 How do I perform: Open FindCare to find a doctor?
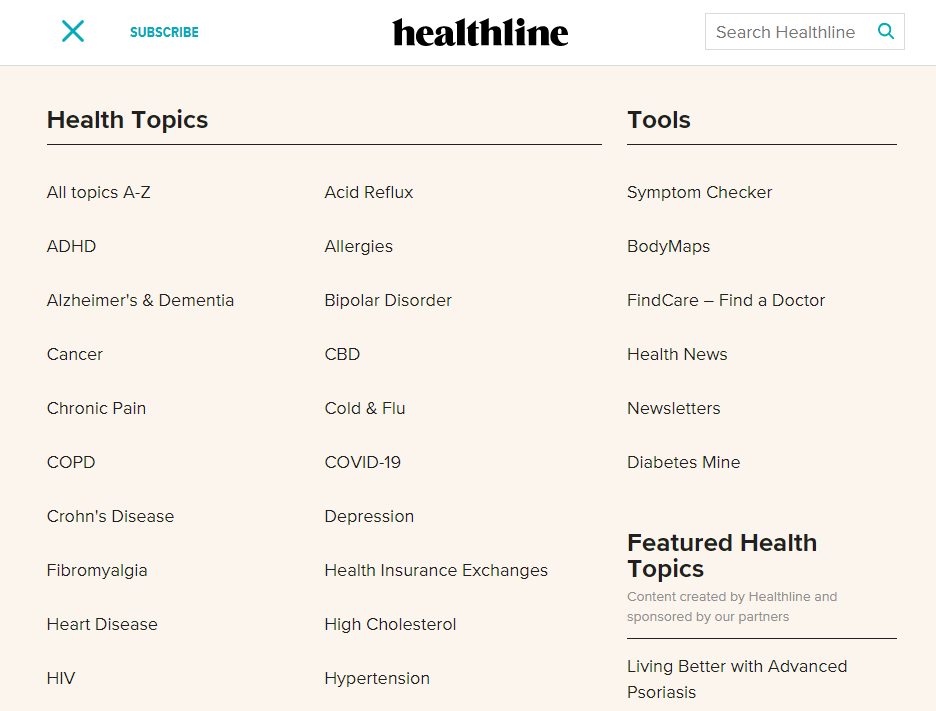(x=726, y=300)
